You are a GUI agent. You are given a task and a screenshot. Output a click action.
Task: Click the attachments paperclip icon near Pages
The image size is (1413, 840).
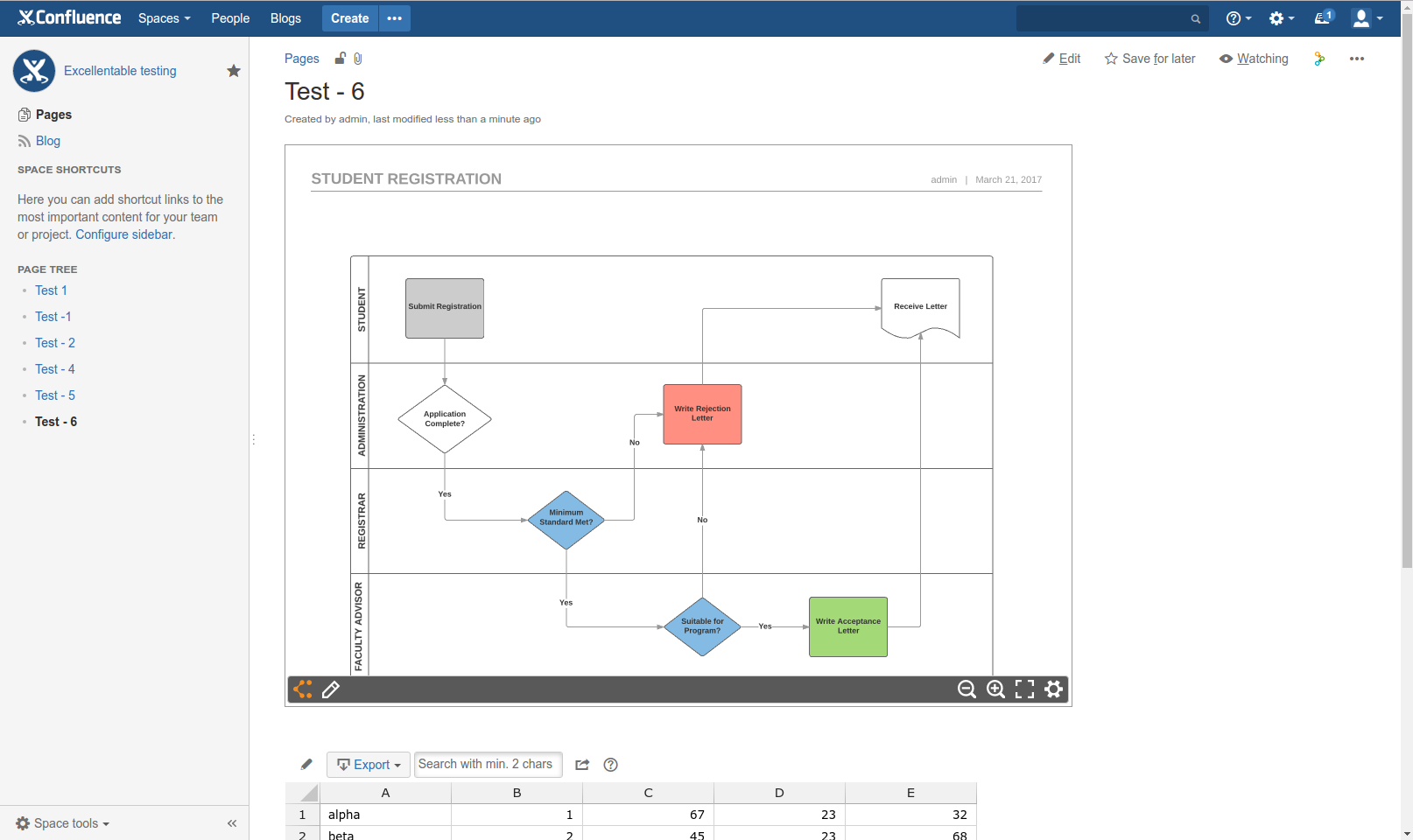coord(357,58)
